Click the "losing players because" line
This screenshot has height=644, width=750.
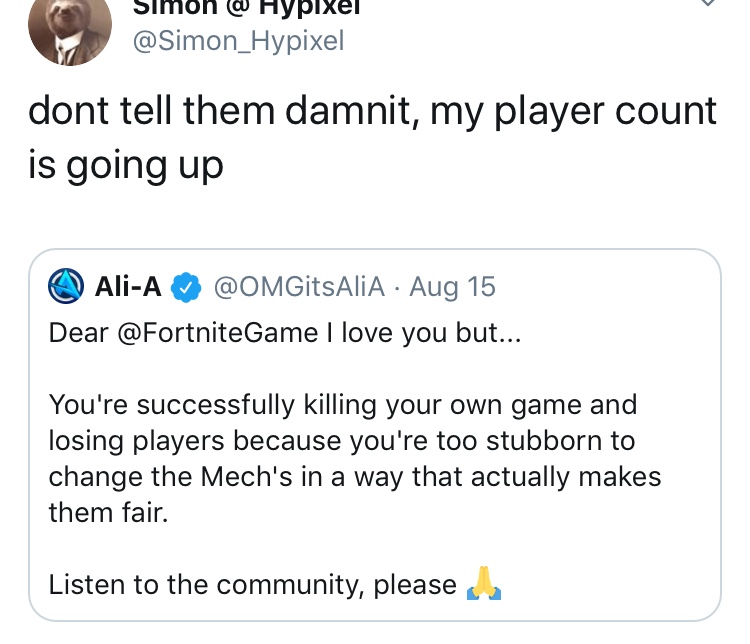[x=215, y=440]
